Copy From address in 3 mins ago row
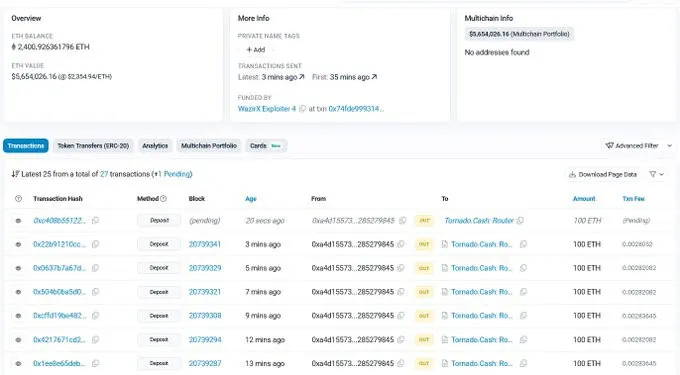Screen dimensions: 680x375 [x=401, y=244]
